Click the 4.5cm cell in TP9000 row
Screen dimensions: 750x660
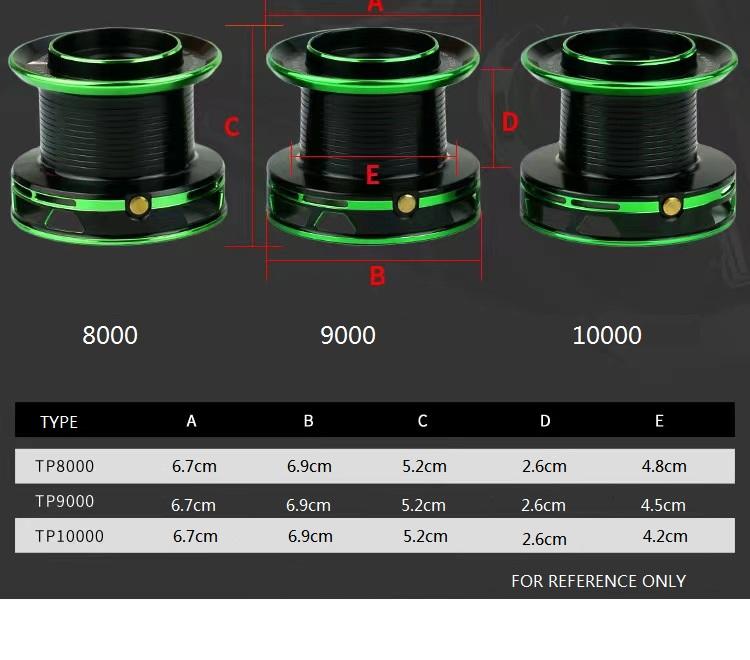(663, 505)
